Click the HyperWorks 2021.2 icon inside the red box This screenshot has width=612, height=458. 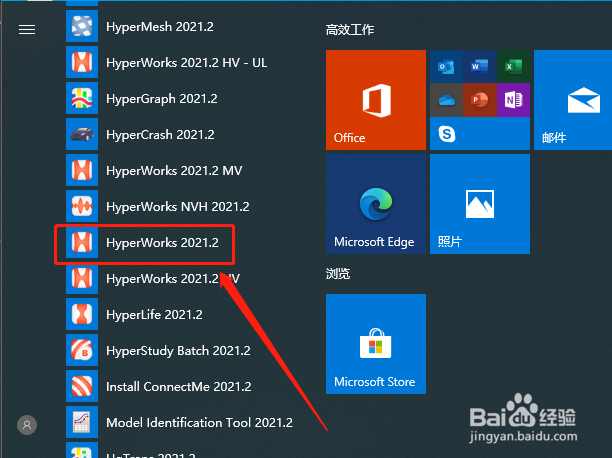tap(82, 242)
